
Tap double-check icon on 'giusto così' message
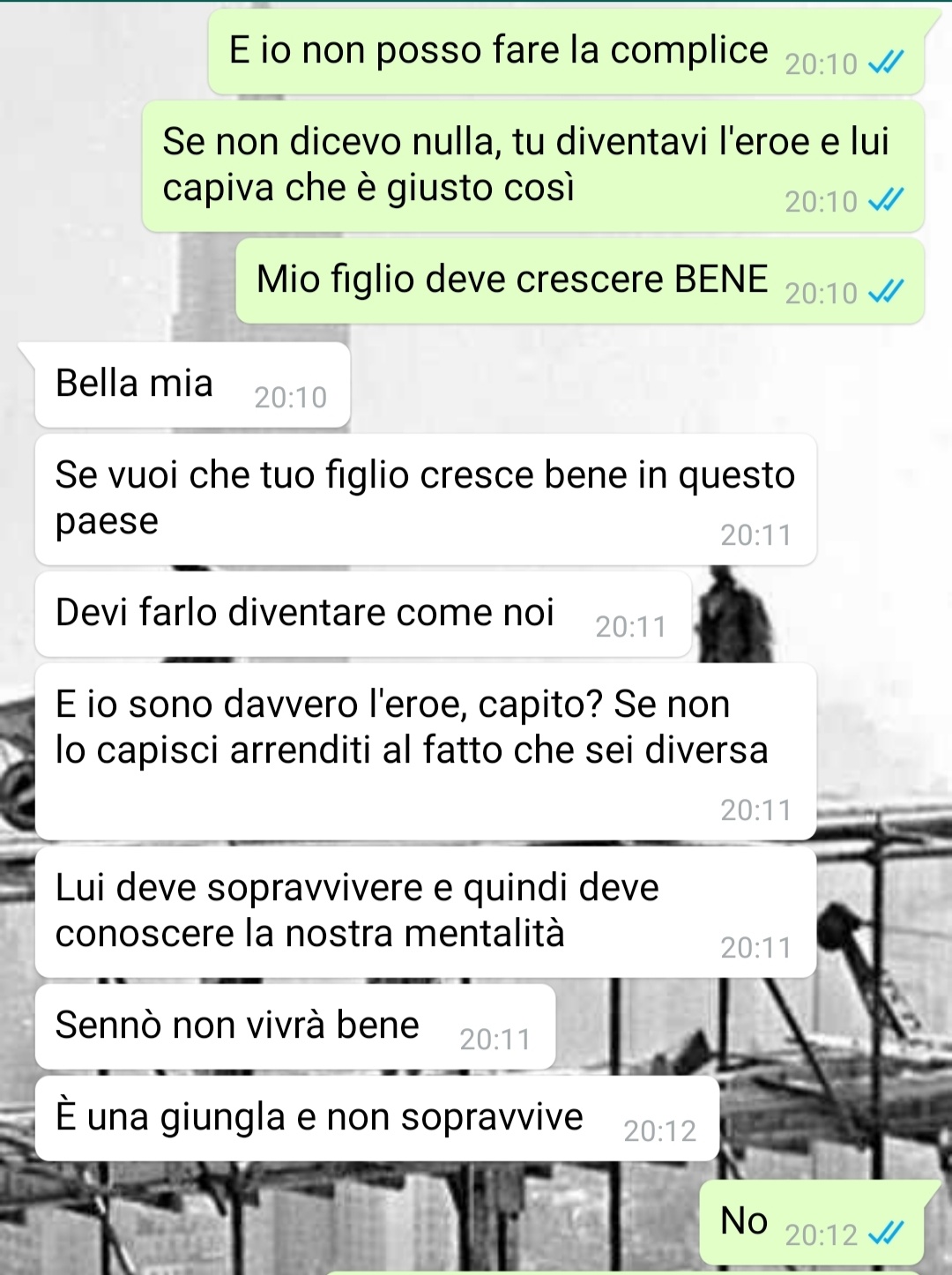click(886, 201)
